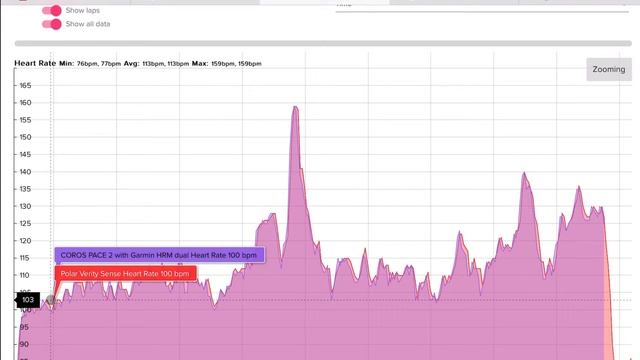The width and height of the screenshot is (640, 360).
Task: Click the COROS PACE 2 tooltip label
Action: coord(159,255)
